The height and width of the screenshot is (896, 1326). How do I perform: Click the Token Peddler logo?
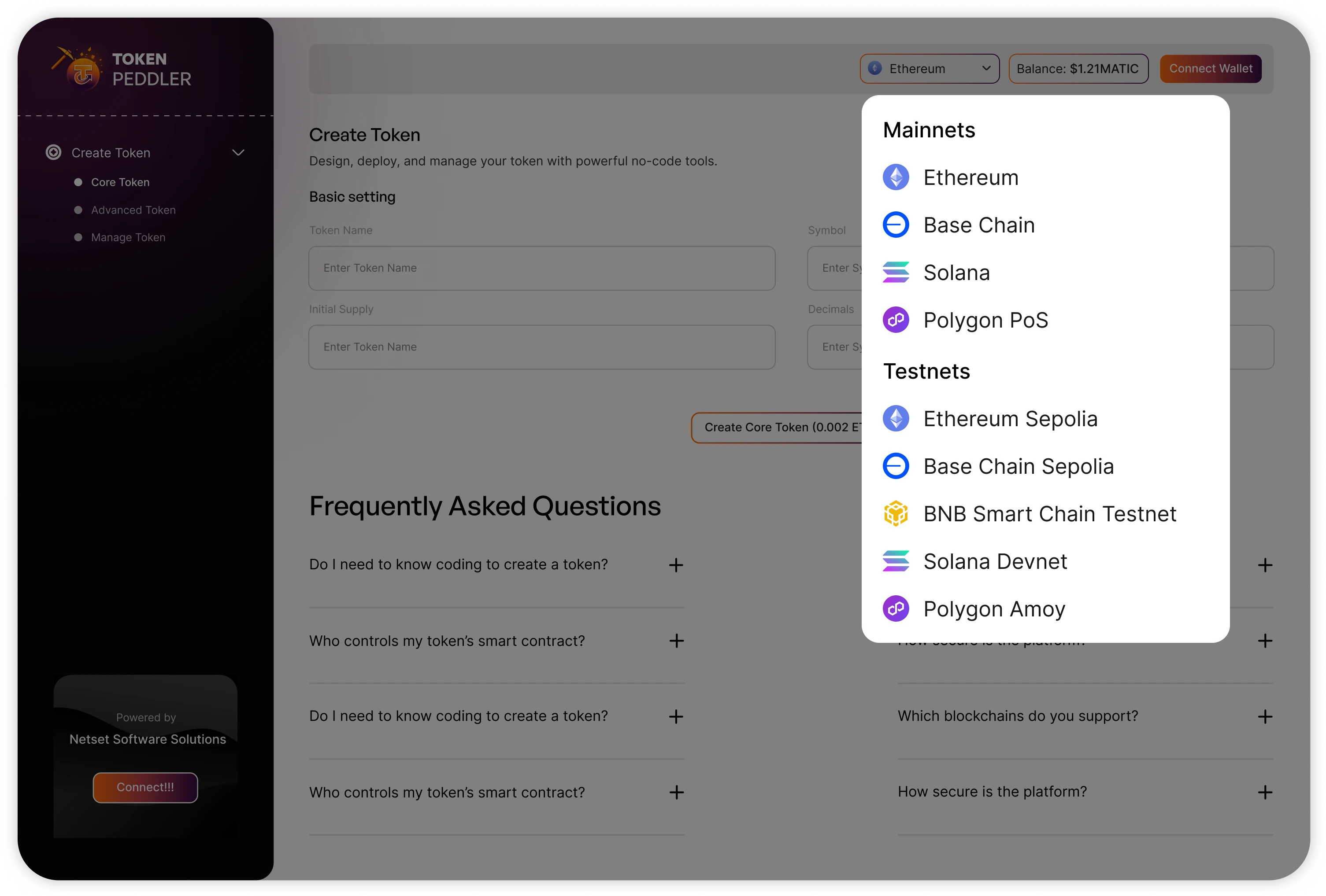(x=121, y=68)
